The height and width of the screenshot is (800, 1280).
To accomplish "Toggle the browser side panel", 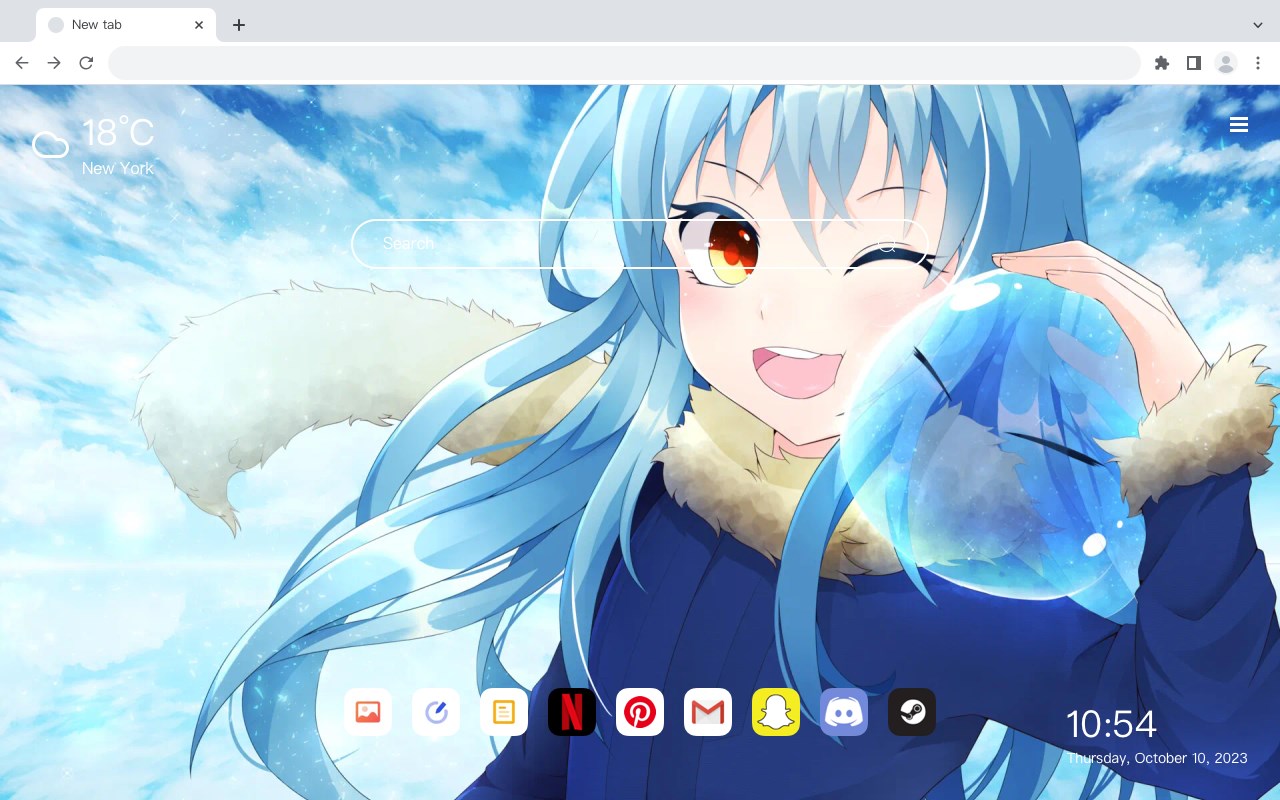I will pyautogui.click(x=1193, y=63).
